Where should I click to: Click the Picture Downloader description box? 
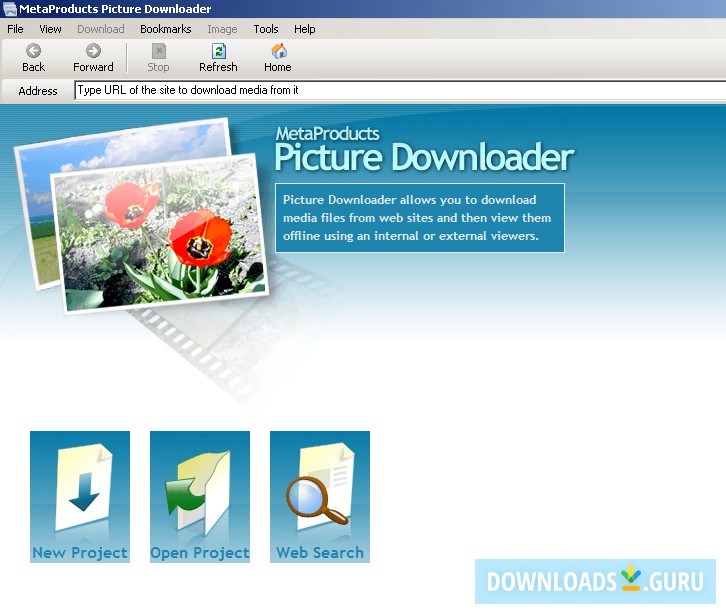(419, 218)
